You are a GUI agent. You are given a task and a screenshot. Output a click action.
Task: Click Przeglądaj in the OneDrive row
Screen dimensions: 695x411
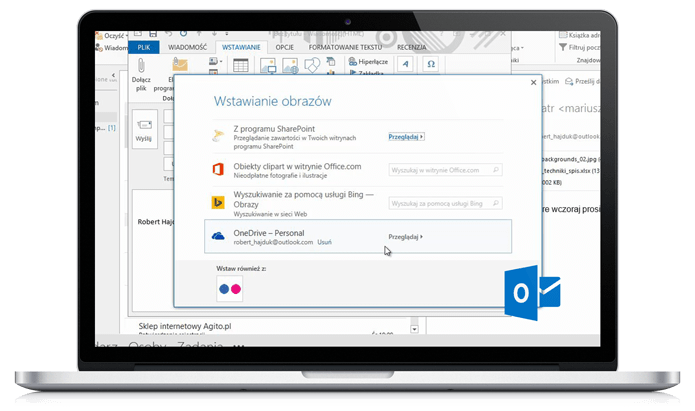pyautogui.click(x=406, y=237)
